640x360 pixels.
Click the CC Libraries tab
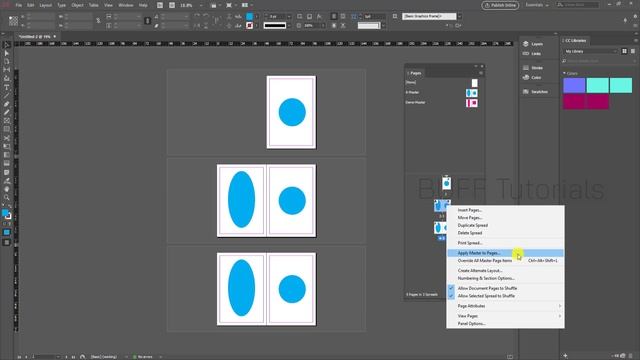575,40
